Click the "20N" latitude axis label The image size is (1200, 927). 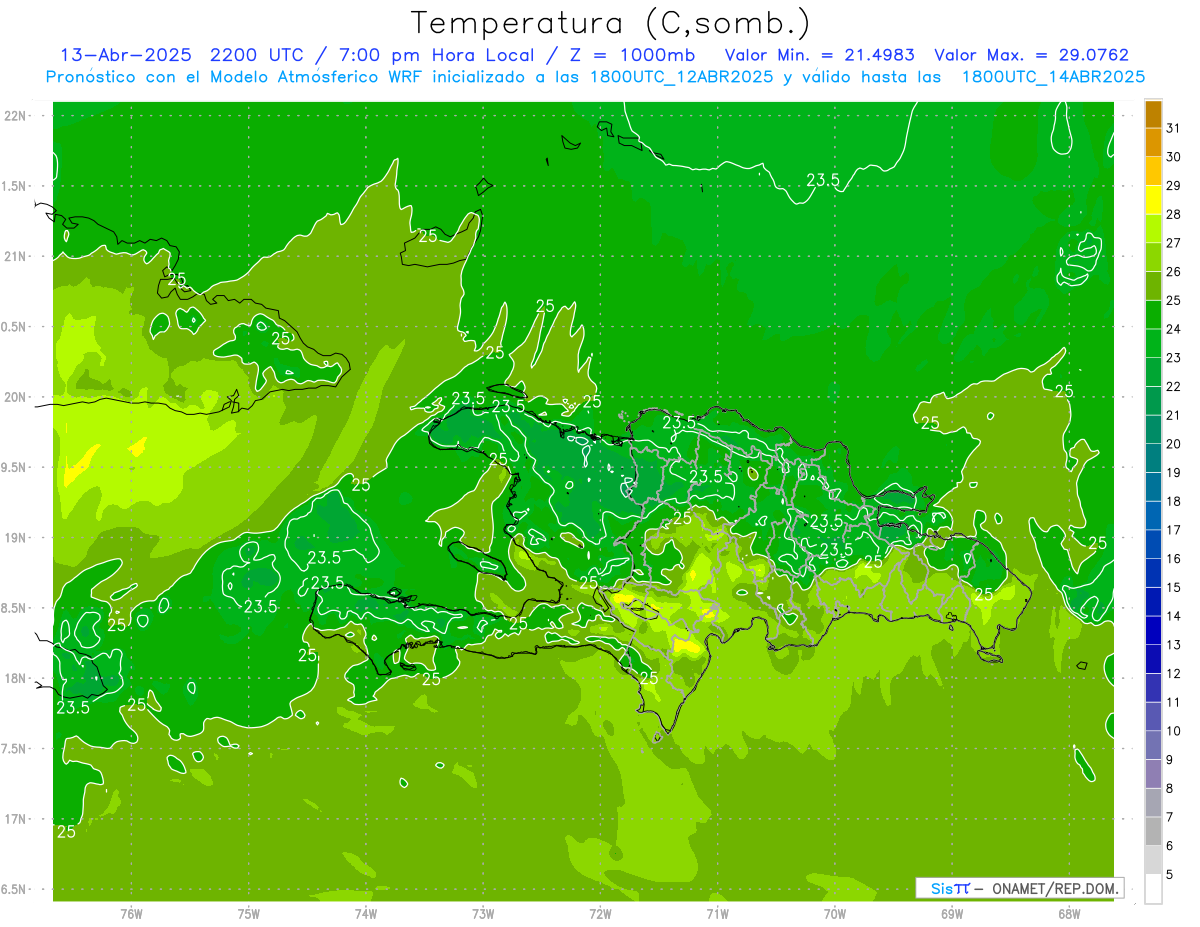click(17, 397)
